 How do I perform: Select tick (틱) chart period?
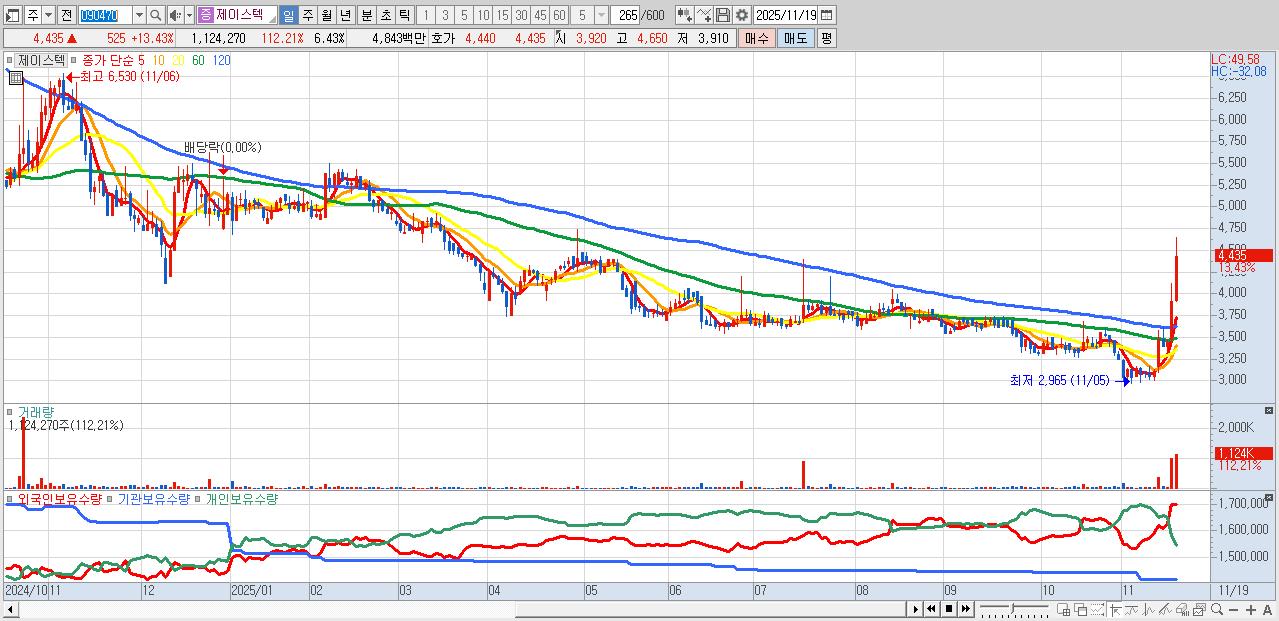pos(403,15)
